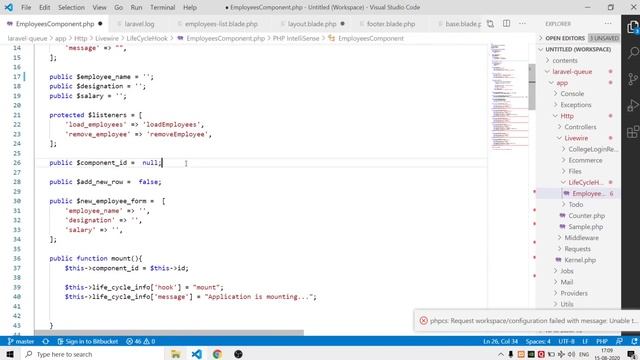Switch to the employees-list.blade.php tab
Screen dimensions: 640x360
tap(221, 24)
